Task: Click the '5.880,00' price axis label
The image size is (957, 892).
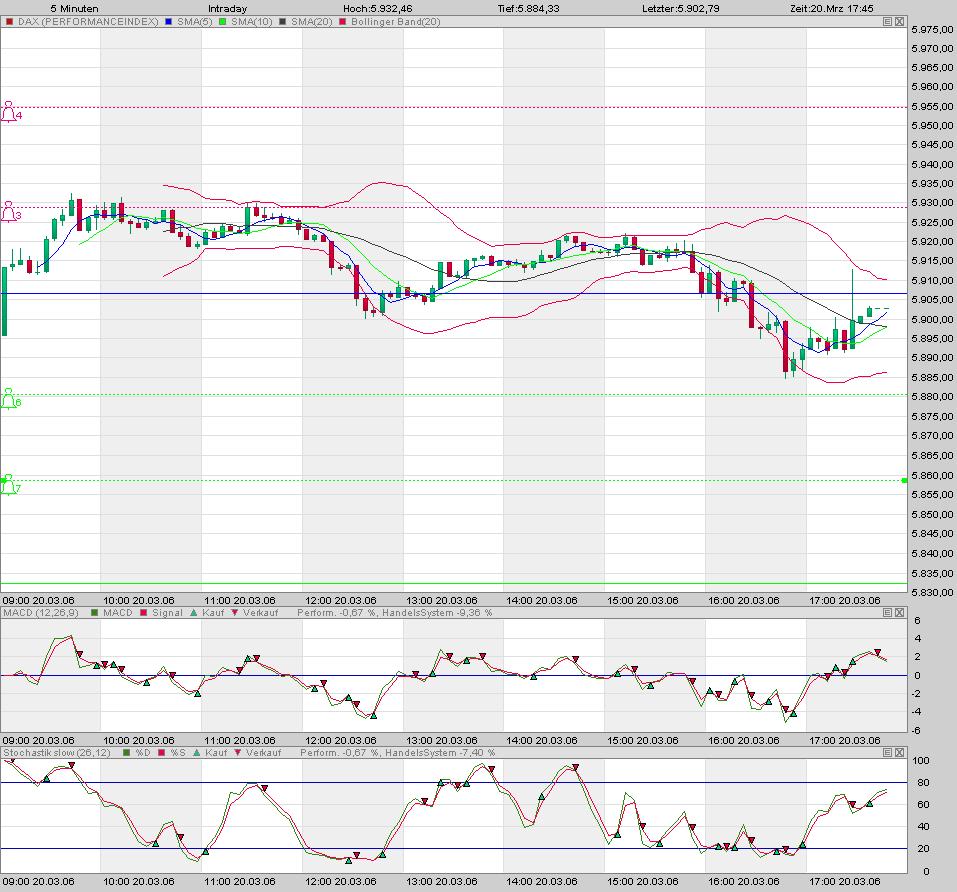Action: point(932,397)
